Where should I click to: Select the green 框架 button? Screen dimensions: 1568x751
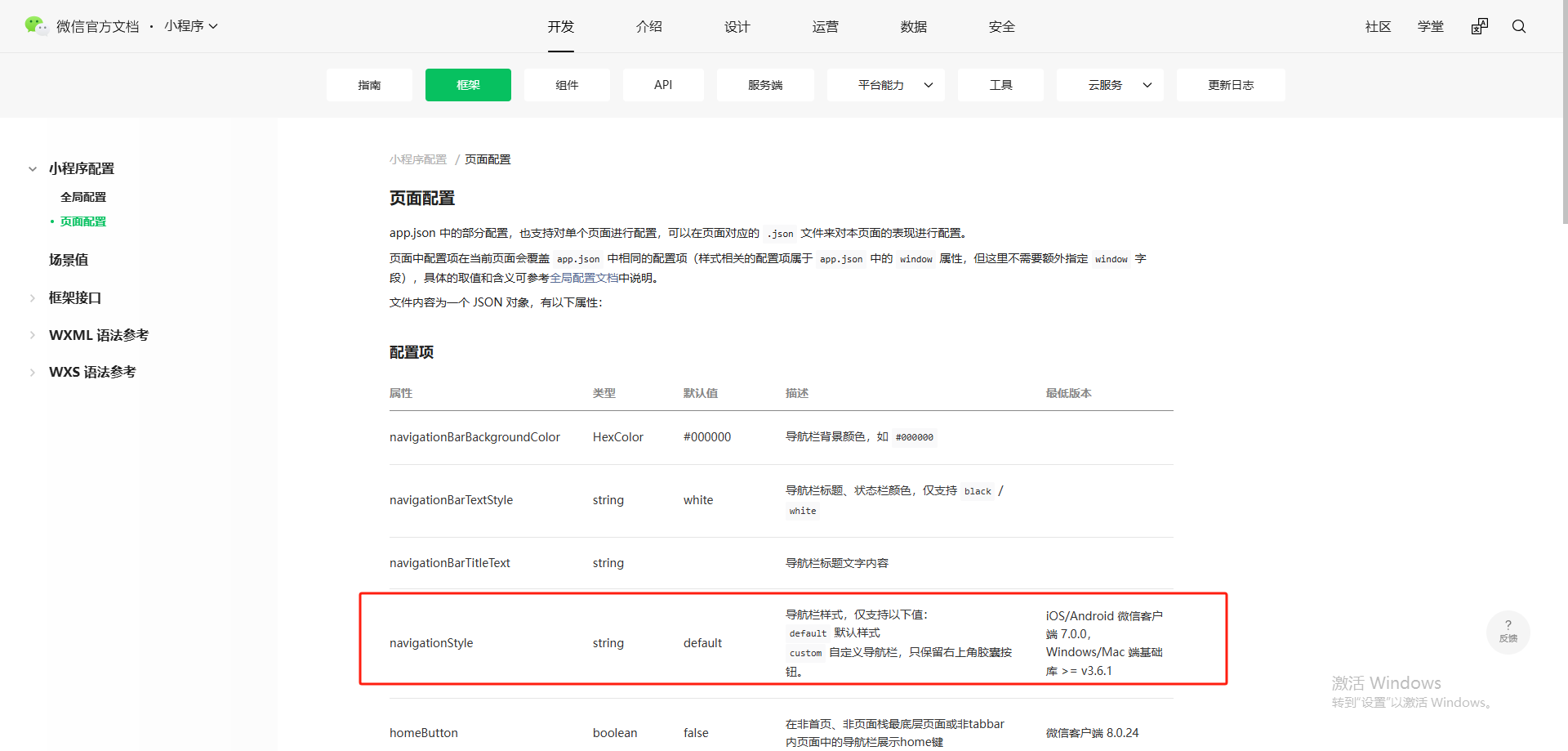(x=468, y=85)
